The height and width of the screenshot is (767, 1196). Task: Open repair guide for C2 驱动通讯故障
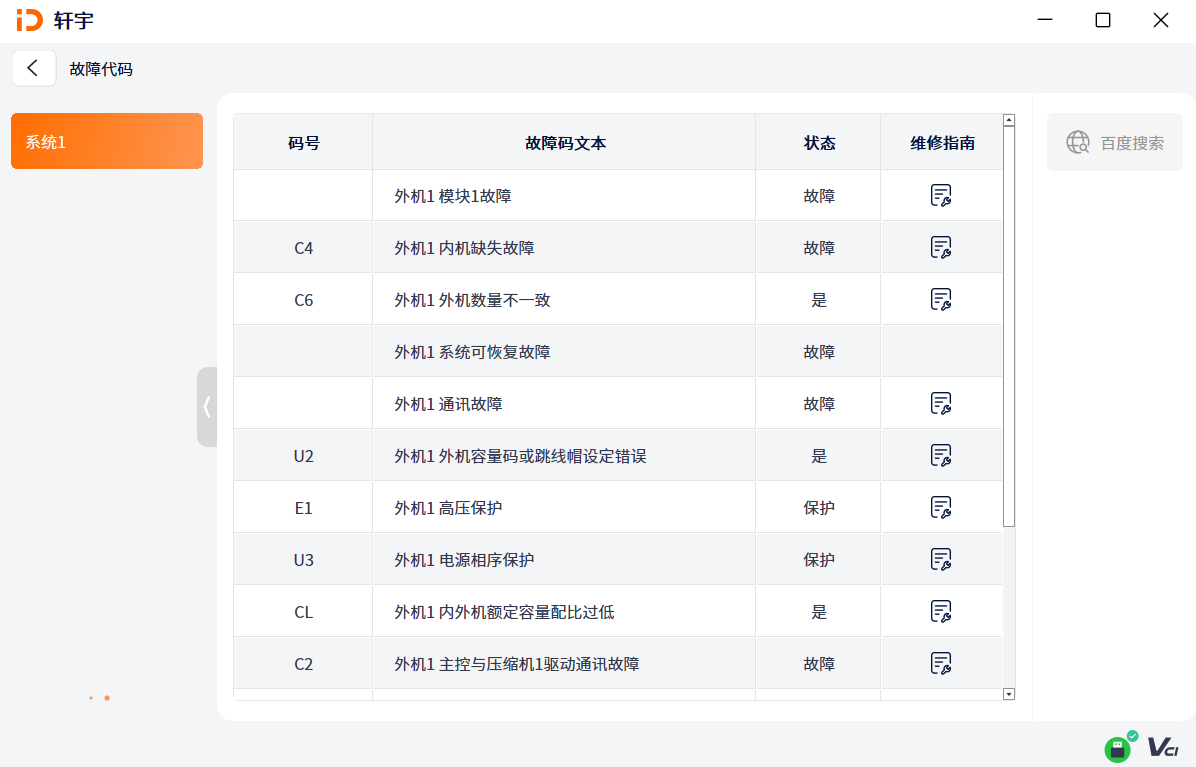click(940, 664)
